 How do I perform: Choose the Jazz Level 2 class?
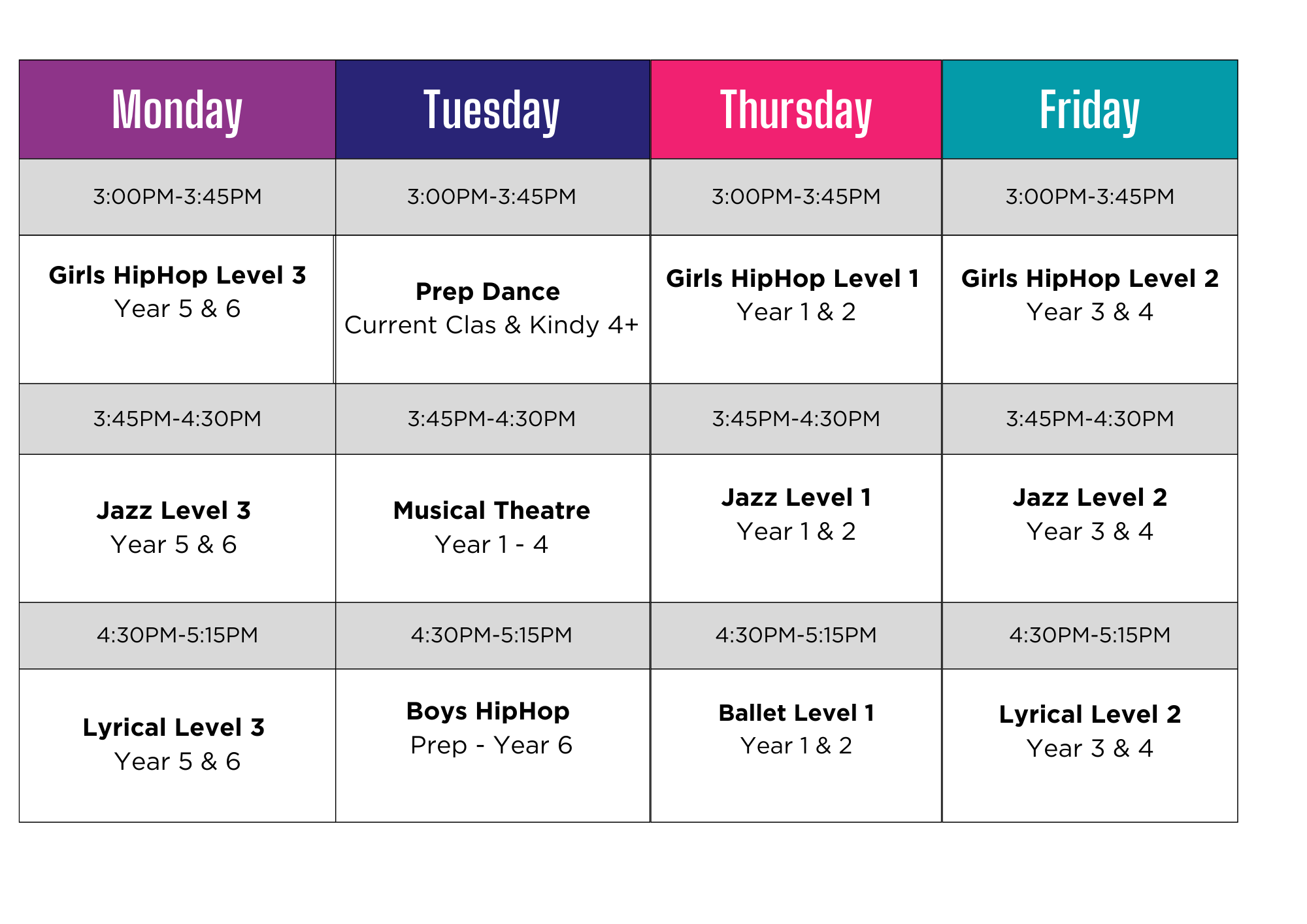[1089, 514]
